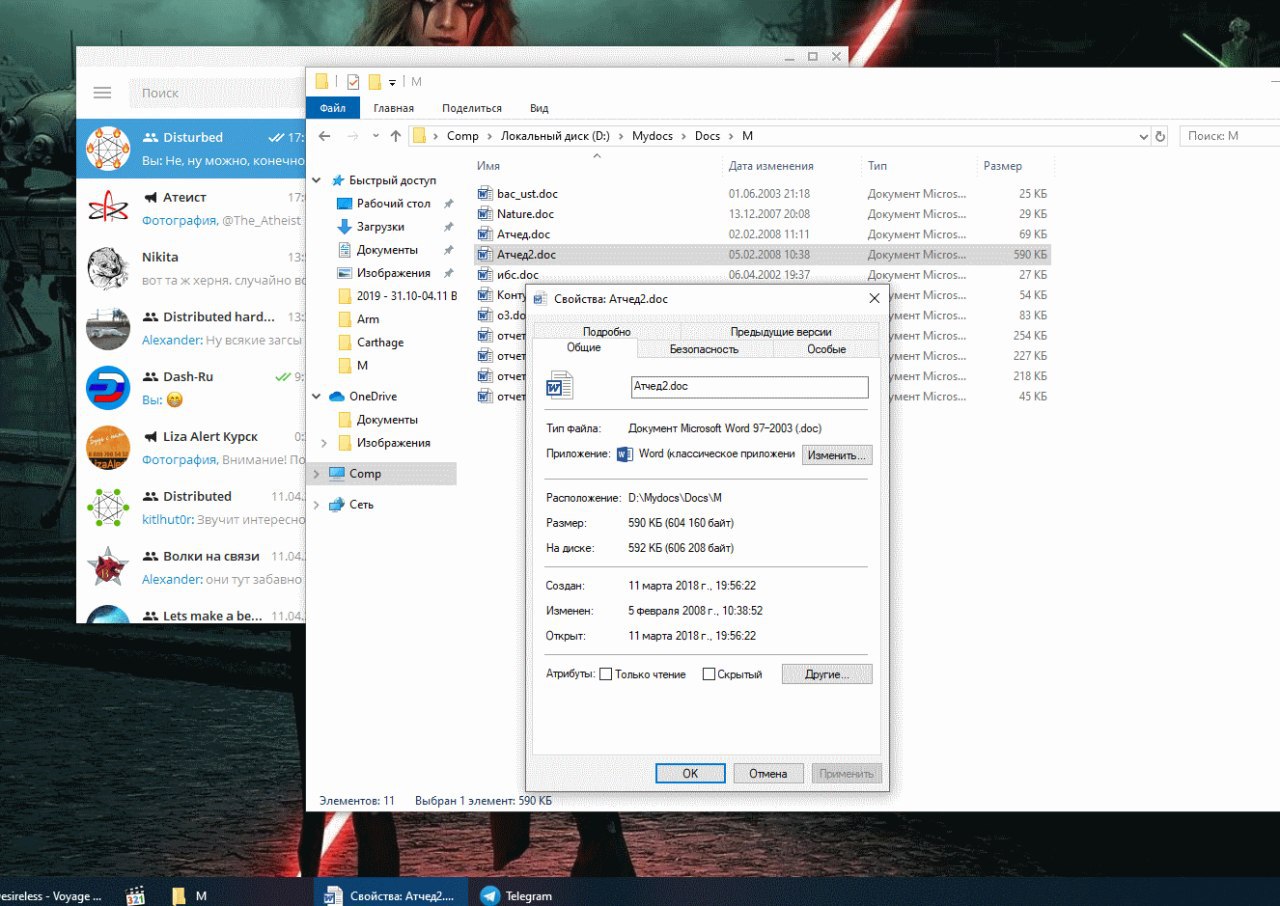Click the New Folder icon in Explorer's quick access toolbar
The image size is (1280, 906).
coord(375,82)
